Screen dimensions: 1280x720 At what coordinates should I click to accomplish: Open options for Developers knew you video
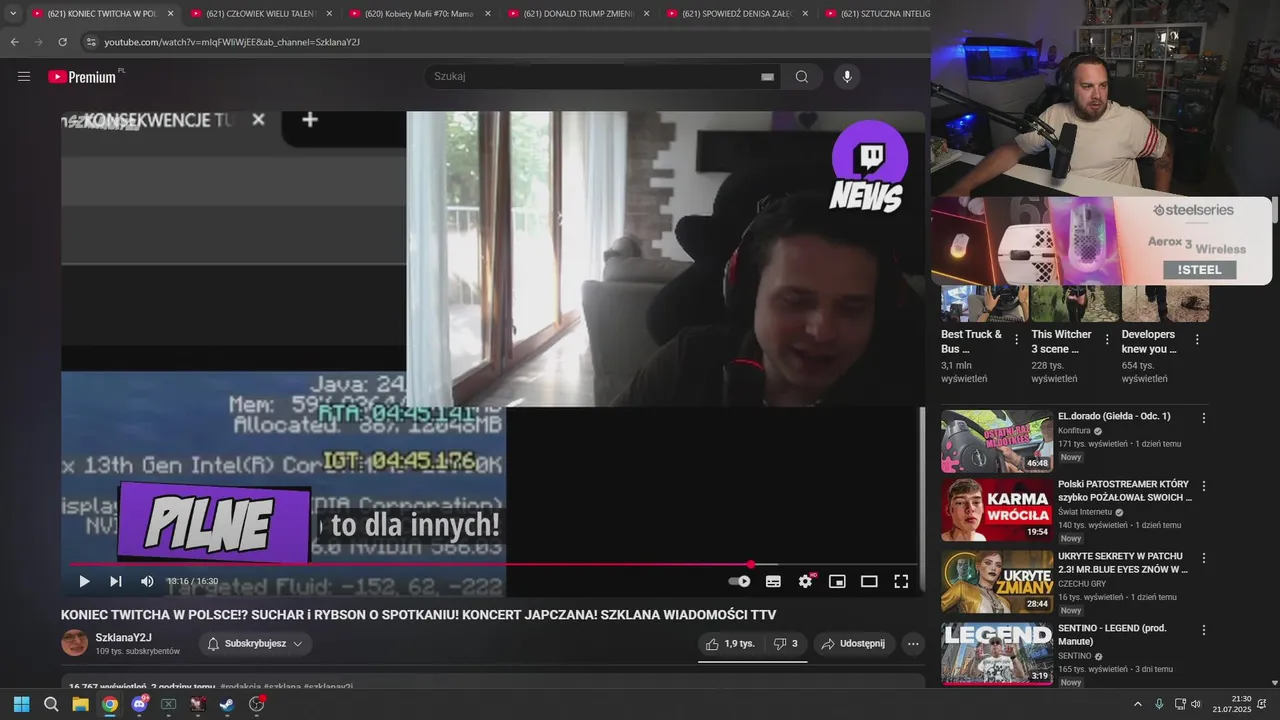1197,340
